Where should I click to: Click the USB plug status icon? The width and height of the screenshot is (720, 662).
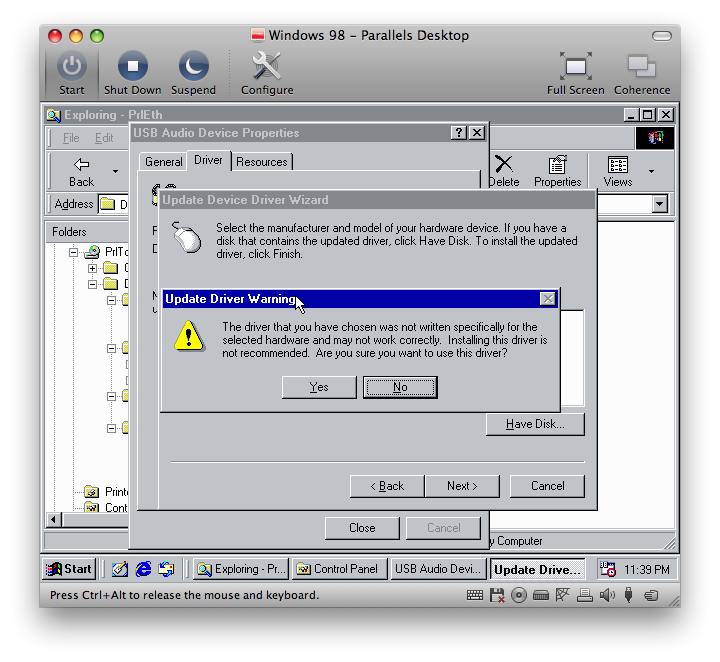628,595
